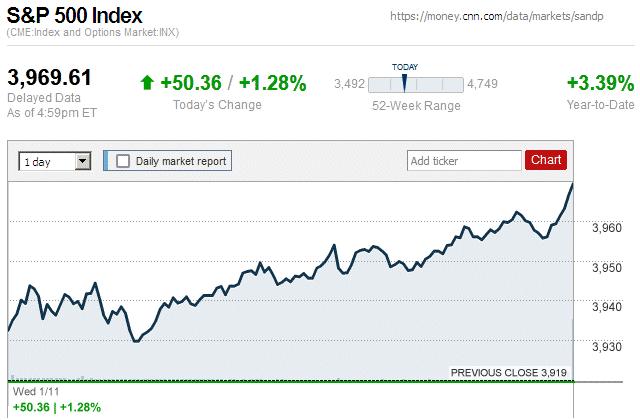Click the TODAY marker on 52-week range
This screenshot has width=640, height=420.
click(x=405, y=78)
